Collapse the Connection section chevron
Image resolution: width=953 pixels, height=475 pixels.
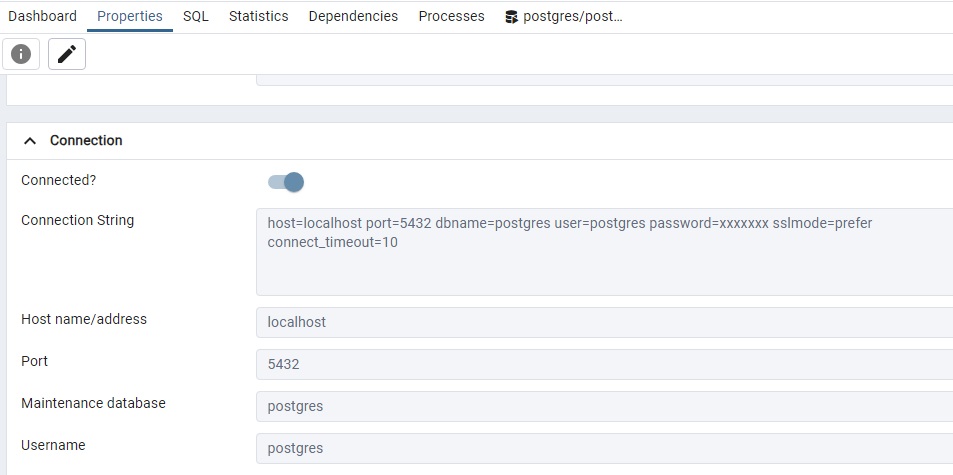point(30,141)
